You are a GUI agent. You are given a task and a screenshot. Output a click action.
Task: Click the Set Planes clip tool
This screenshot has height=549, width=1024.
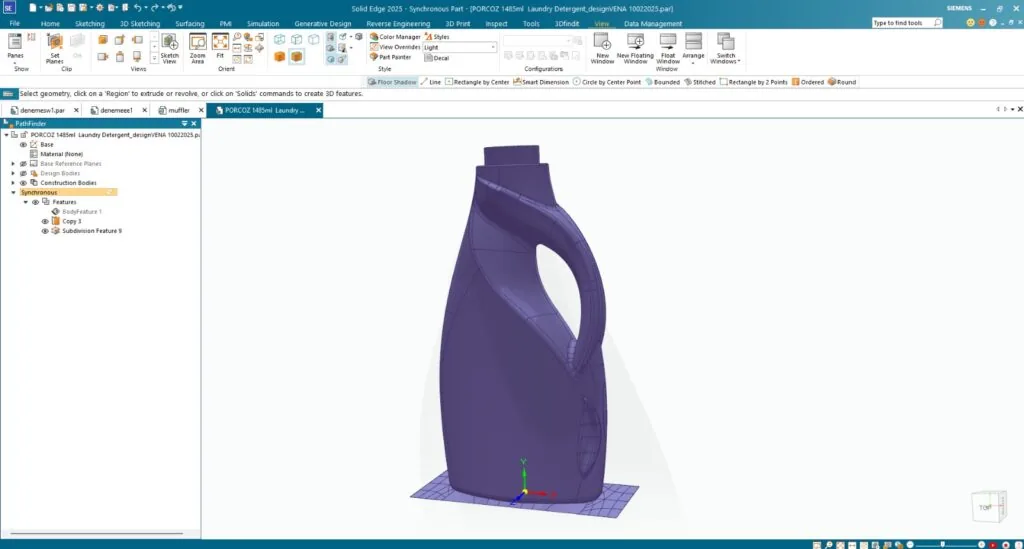[x=55, y=48]
